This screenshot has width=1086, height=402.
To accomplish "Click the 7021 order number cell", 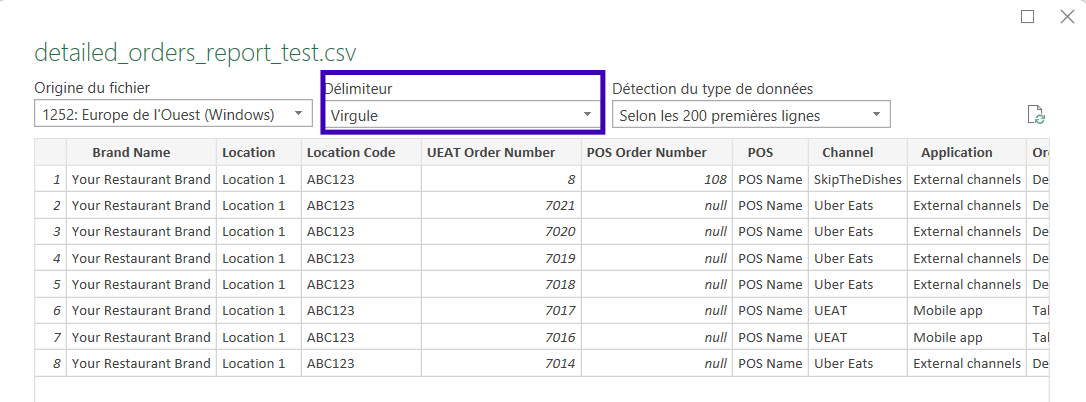I will [501, 206].
